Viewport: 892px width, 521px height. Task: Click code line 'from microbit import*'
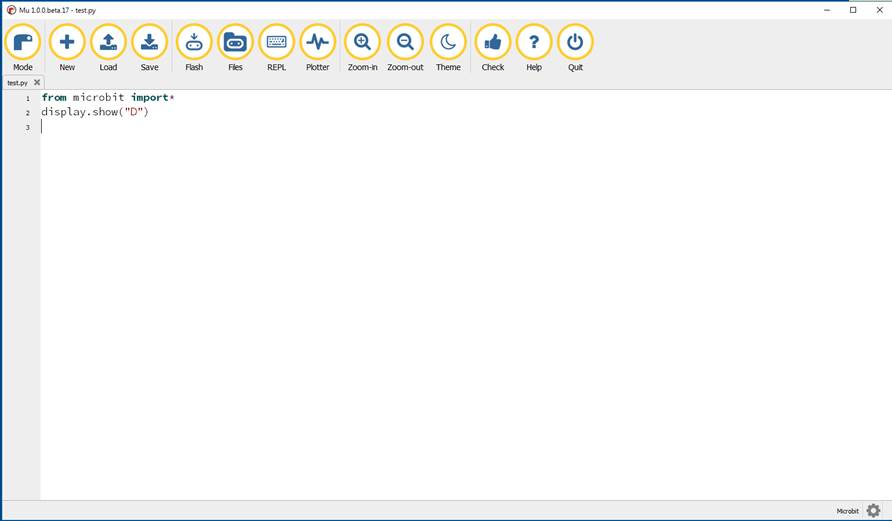coord(108,98)
